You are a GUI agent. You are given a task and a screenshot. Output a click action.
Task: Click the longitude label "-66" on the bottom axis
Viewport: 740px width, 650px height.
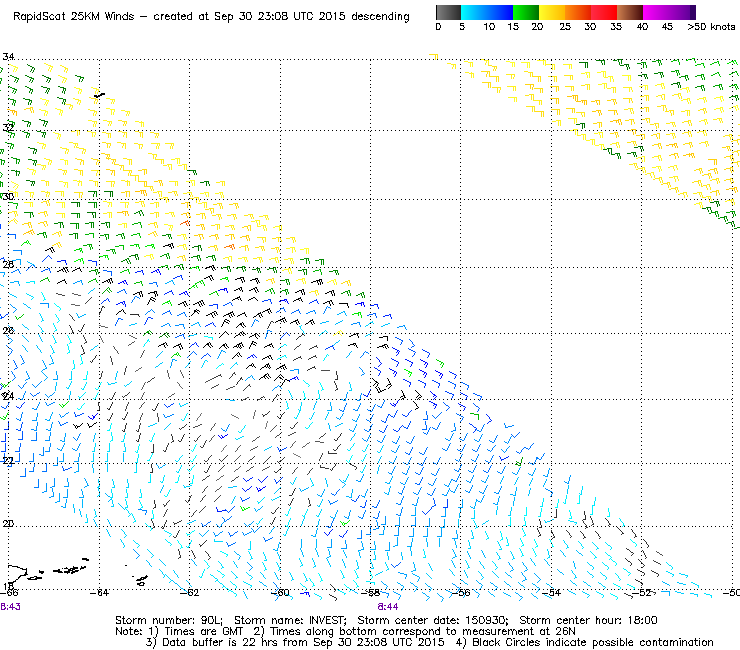(x=9, y=593)
